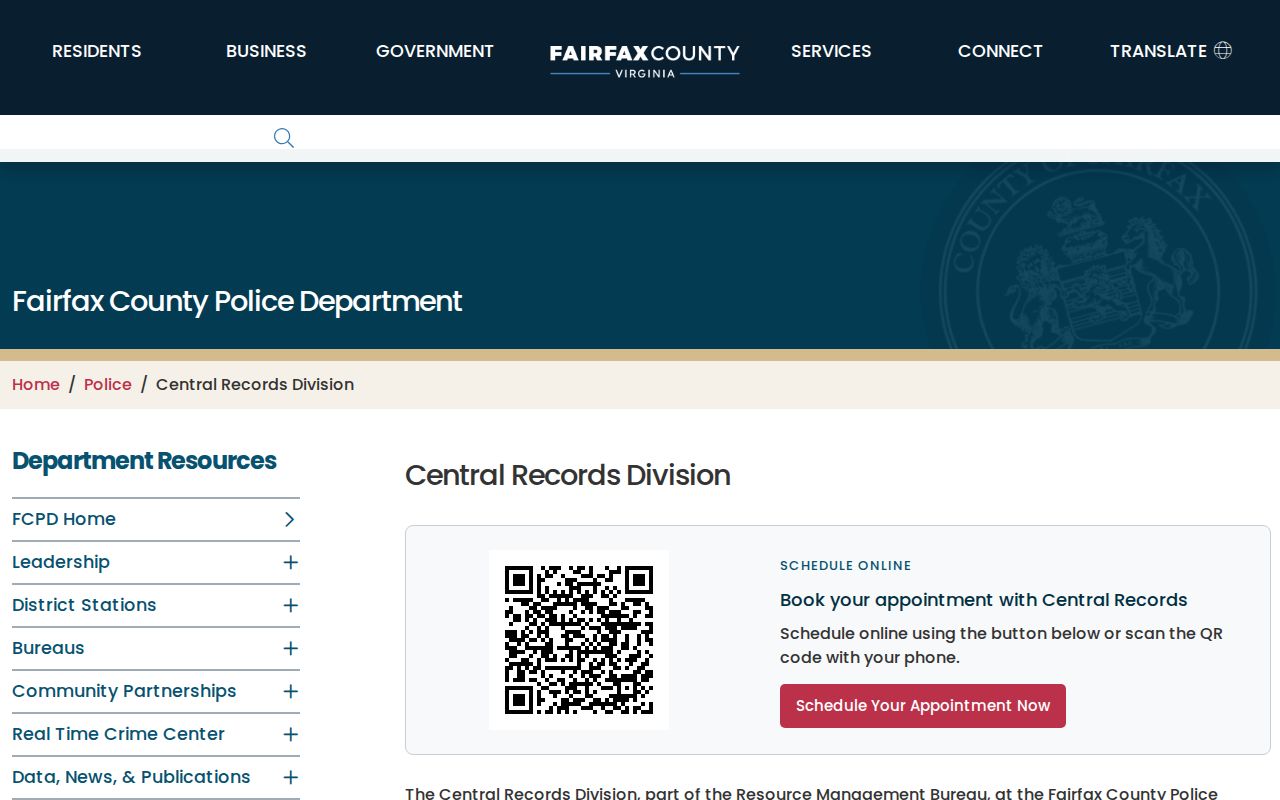Go to Home breadcrumb link

click(x=36, y=384)
